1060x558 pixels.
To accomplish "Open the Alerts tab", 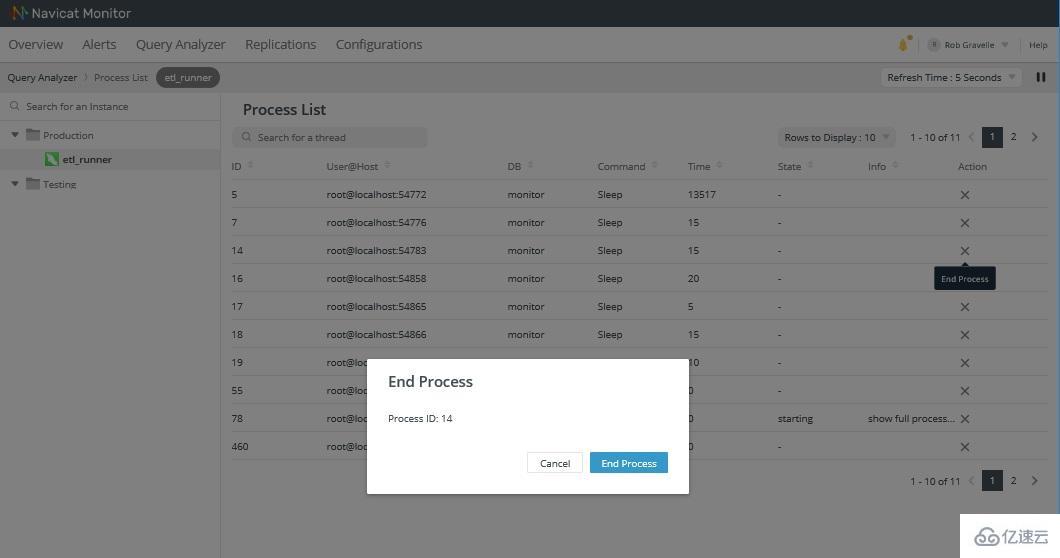I will tap(99, 44).
